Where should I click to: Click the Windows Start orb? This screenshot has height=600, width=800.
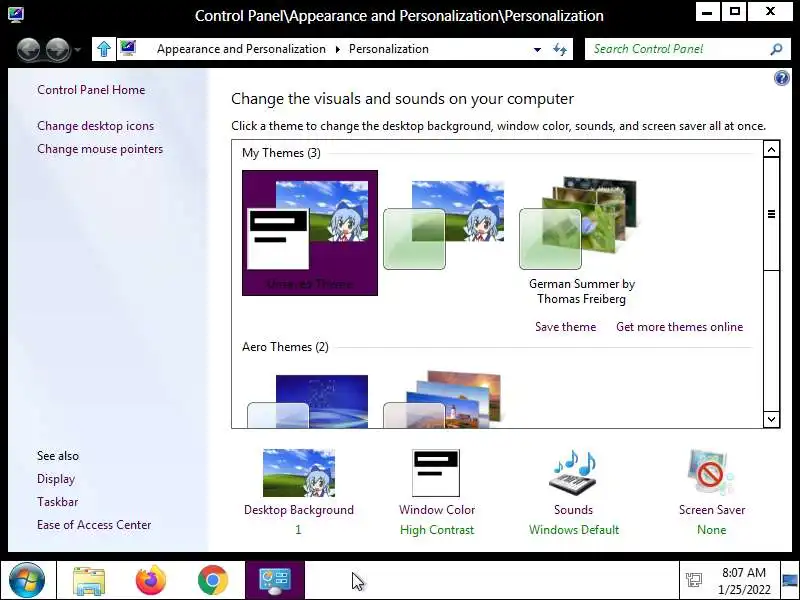tap(27, 580)
